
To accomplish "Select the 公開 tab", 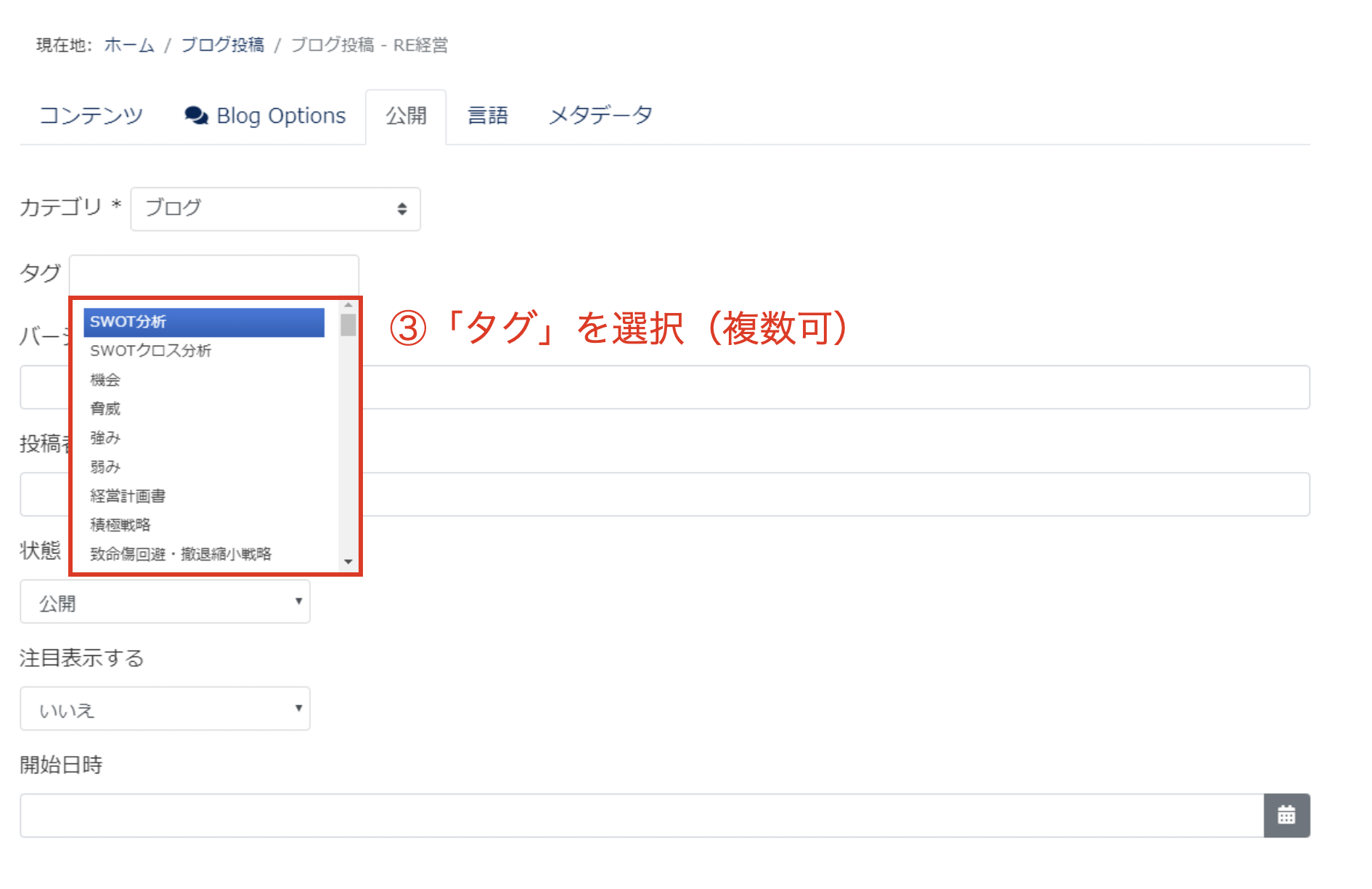I will (406, 115).
